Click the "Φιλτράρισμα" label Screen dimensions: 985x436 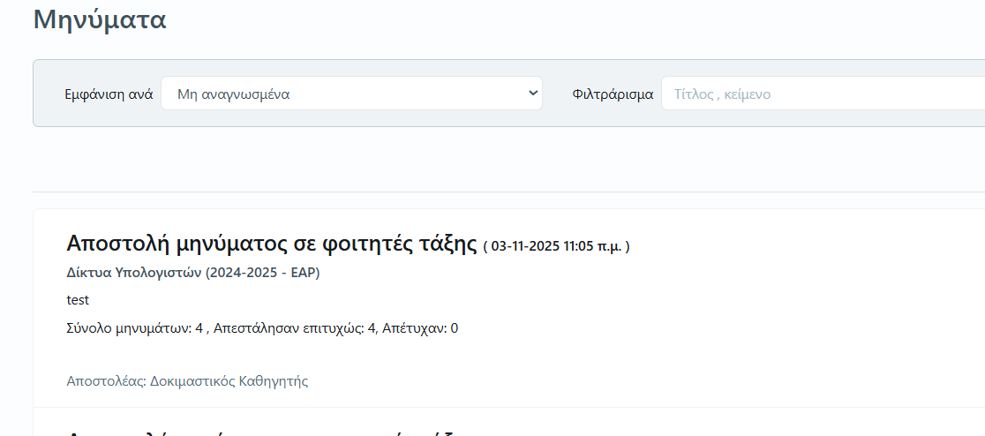pos(612,94)
